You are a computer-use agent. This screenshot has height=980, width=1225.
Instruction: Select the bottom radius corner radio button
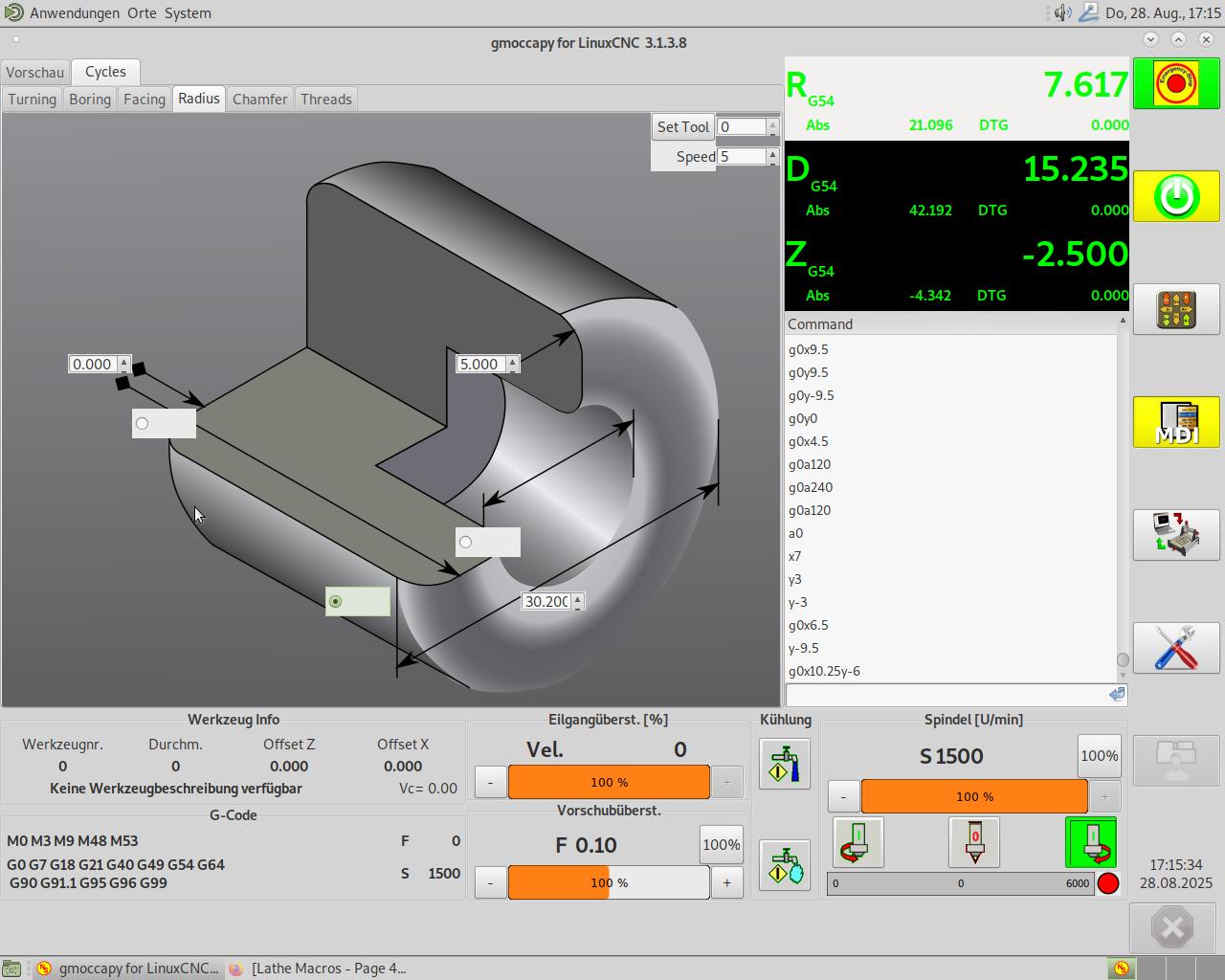pyautogui.click(x=335, y=601)
